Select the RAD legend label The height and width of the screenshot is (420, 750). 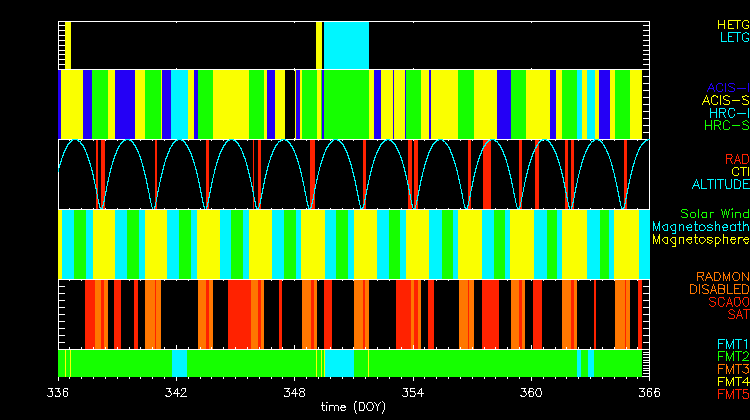click(736, 159)
